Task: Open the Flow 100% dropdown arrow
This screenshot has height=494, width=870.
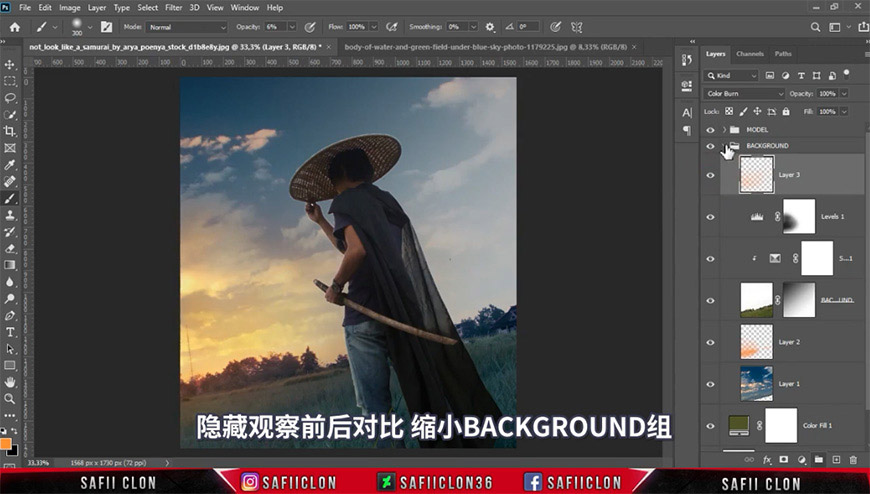Action: pyautogui.click(x=374, y=27)
